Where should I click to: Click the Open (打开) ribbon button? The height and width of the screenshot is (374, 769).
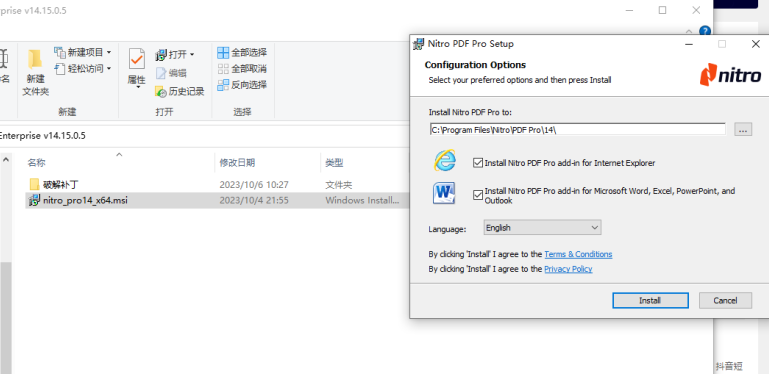point(175,54)
